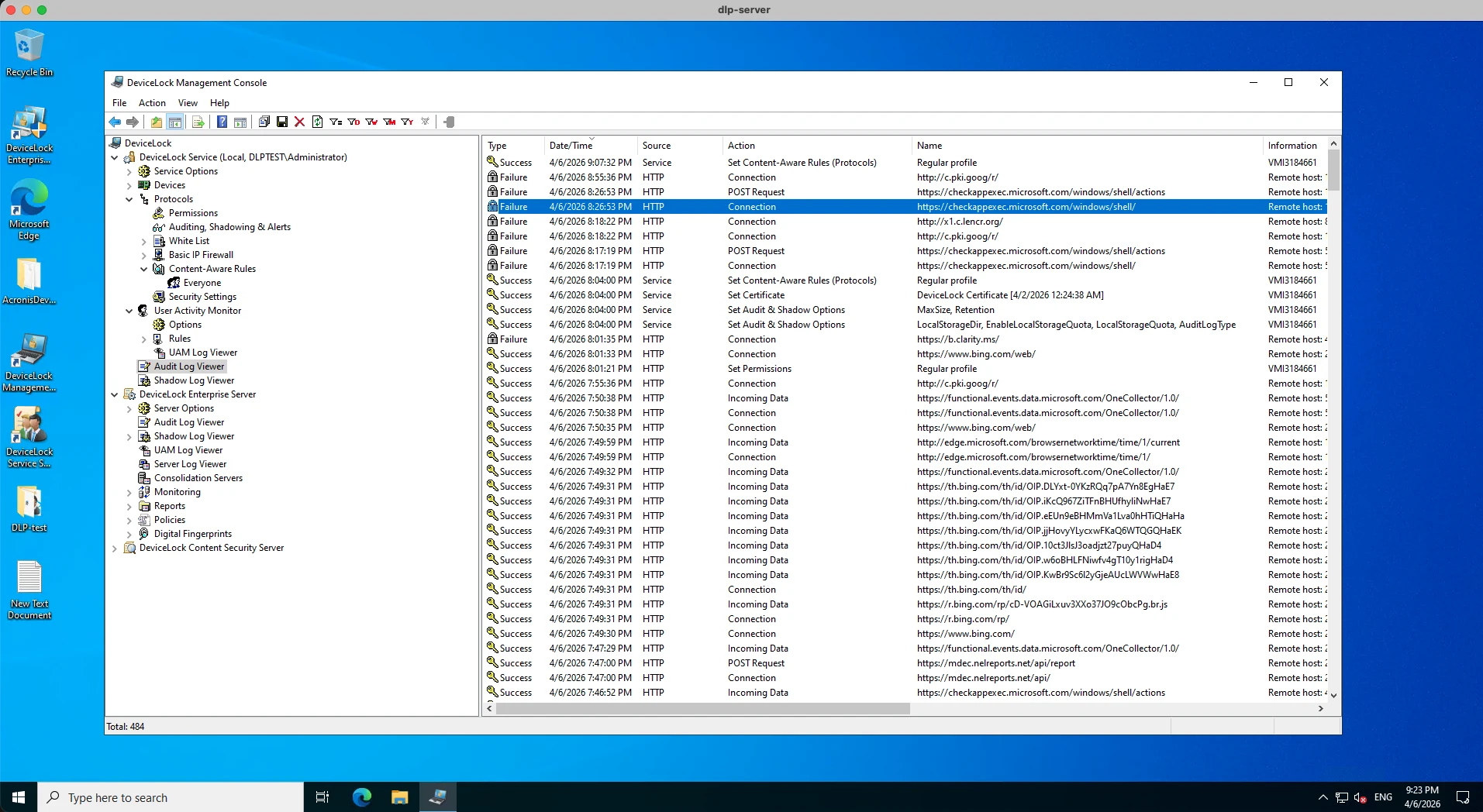The height and width of the screenshot is (812, 1483).
Task: Open the View menu
Action: coord(188,102)
